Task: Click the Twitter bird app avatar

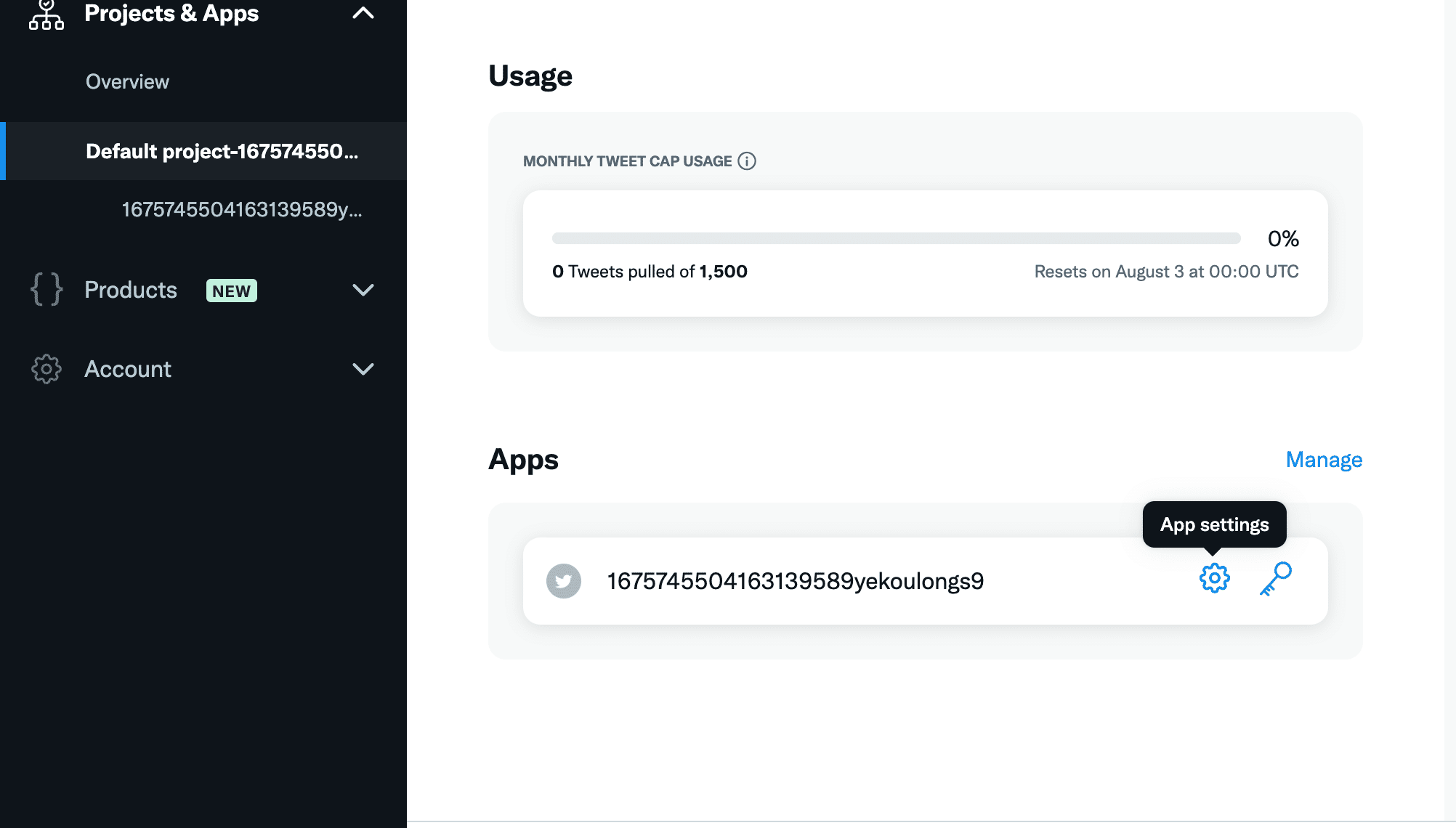Action: tap(564, 581)
